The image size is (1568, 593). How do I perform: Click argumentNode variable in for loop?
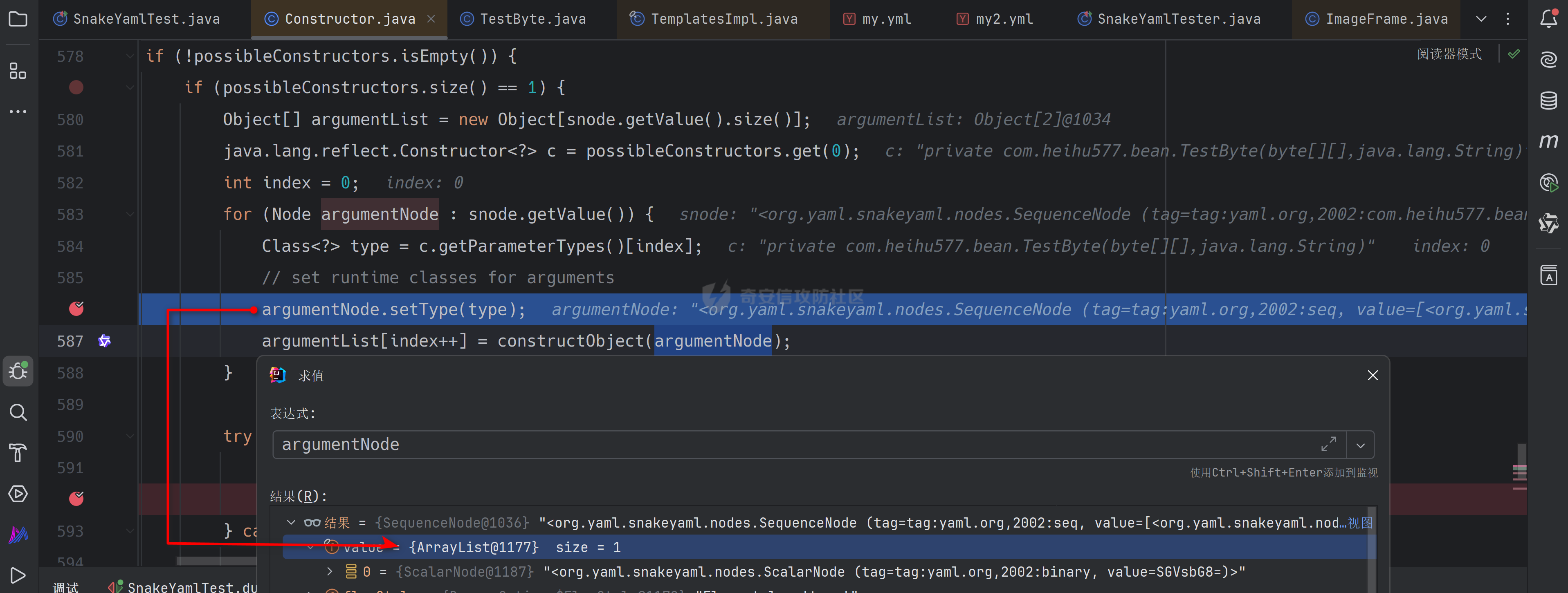[380, 214]
